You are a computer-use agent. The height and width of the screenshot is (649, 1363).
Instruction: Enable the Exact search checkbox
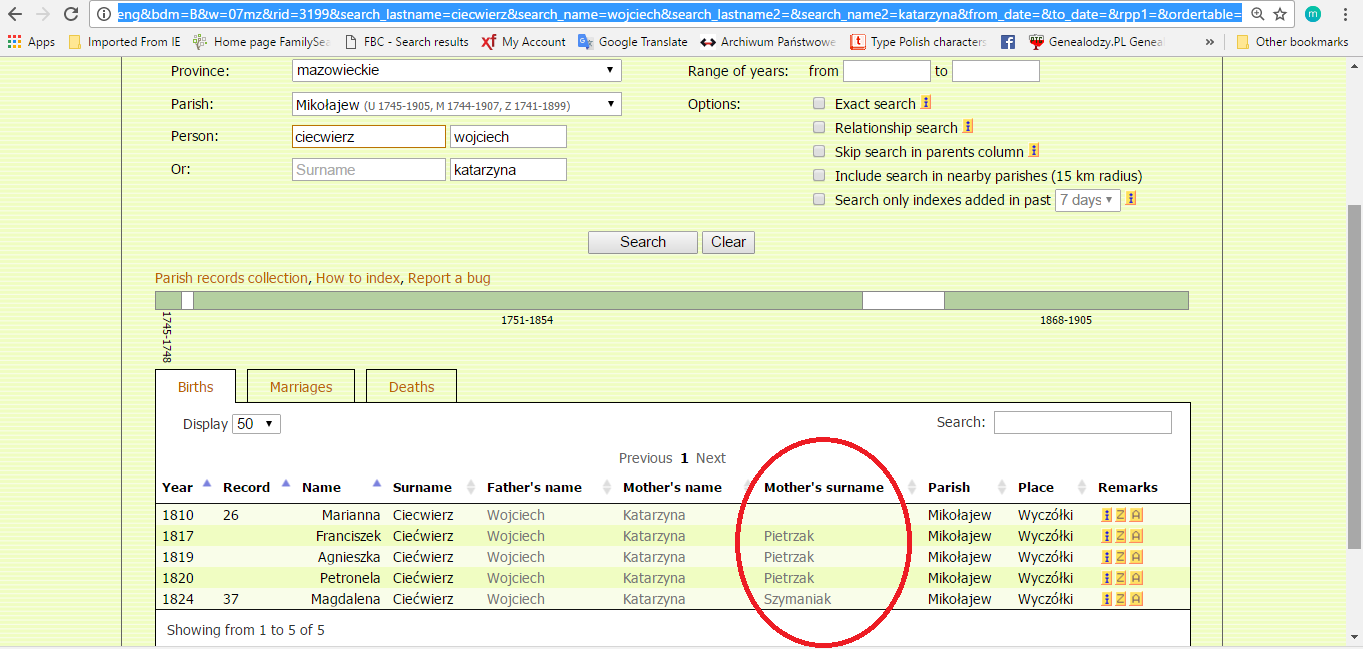pos(819,104)
